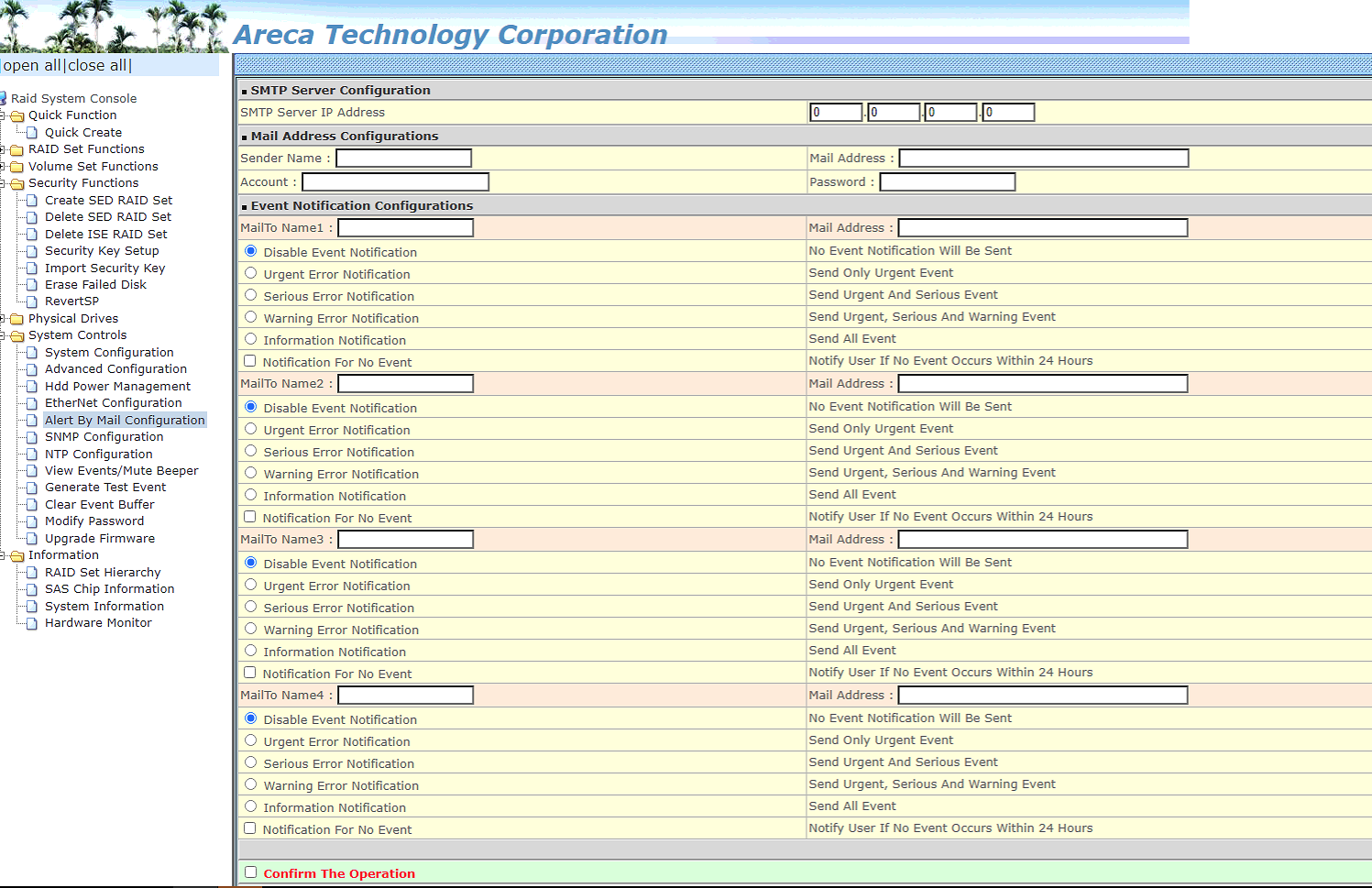Collapse the Information tree node

4,555
